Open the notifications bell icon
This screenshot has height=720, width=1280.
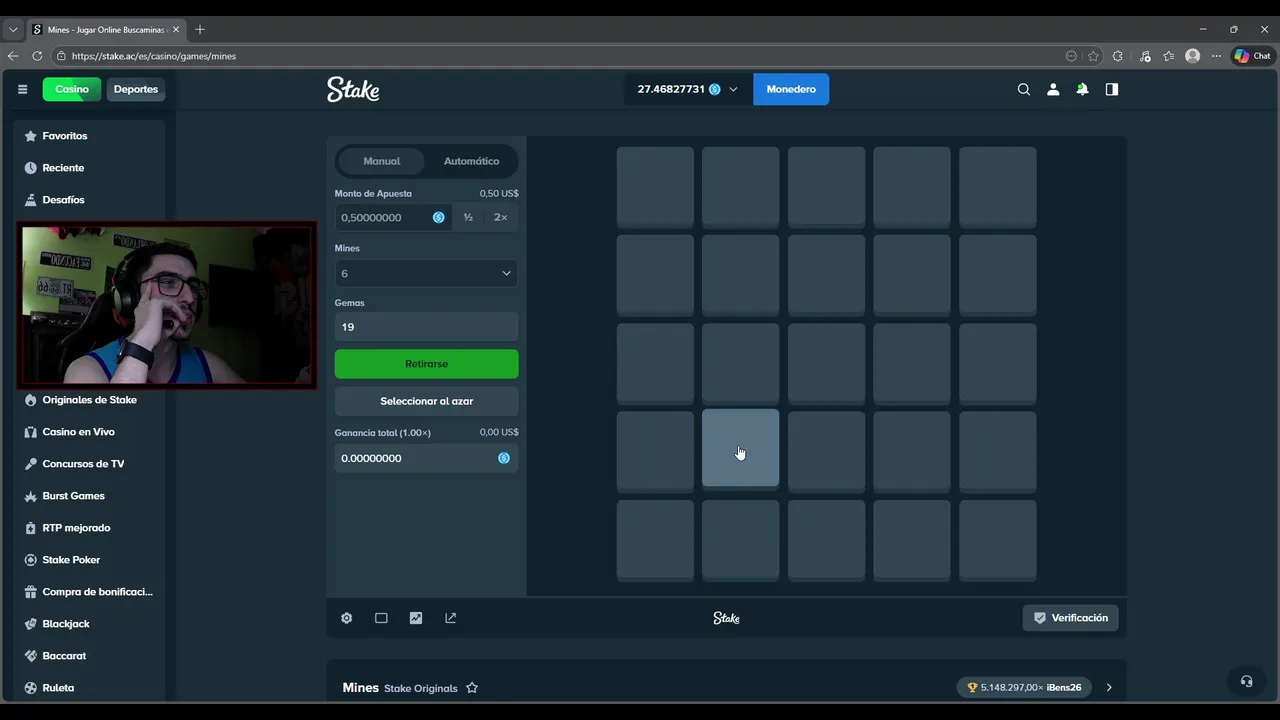coord(1082,89)
